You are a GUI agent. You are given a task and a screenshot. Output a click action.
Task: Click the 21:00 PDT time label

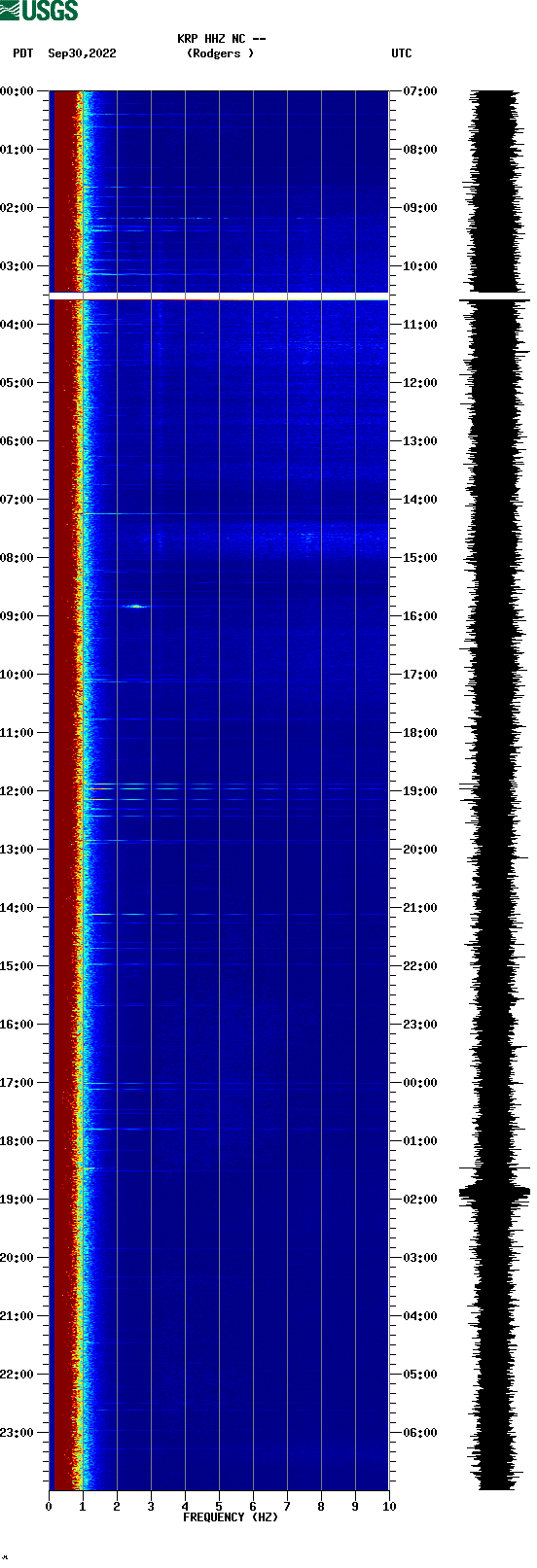17,1316
